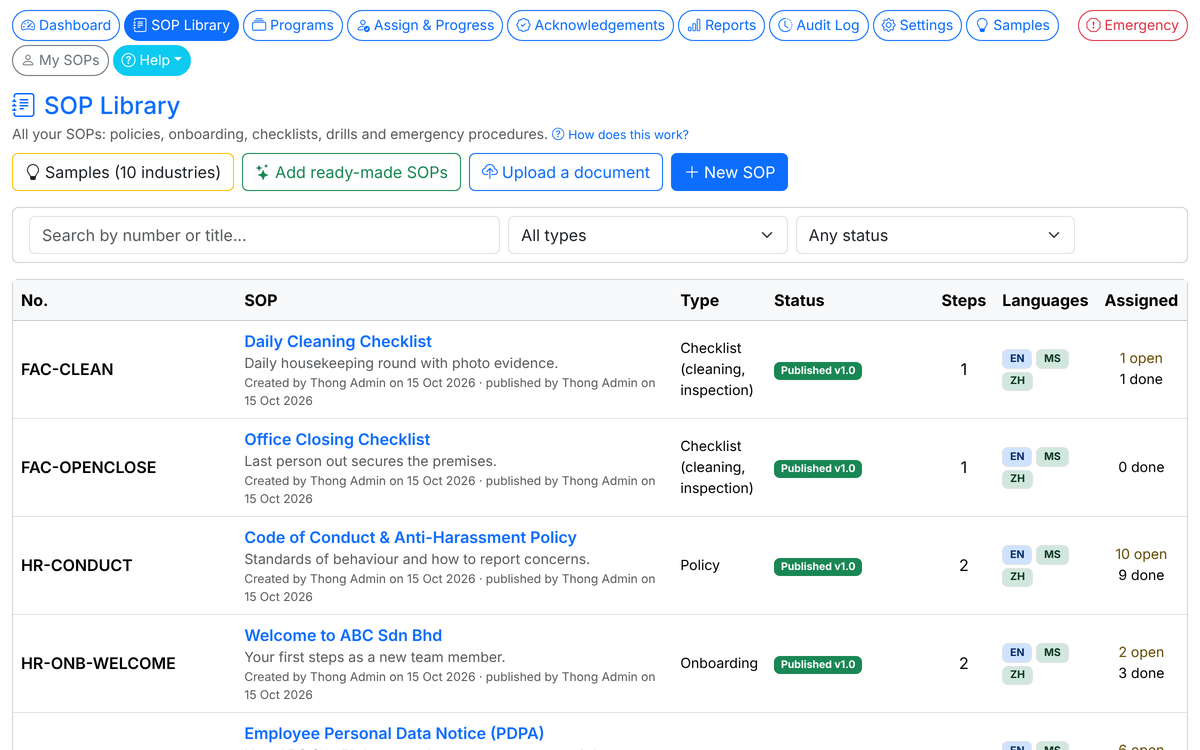Screen dimensions: 1200x750
Task: Expand the Help dropdown menu
Action: click(x=152, y=60)
